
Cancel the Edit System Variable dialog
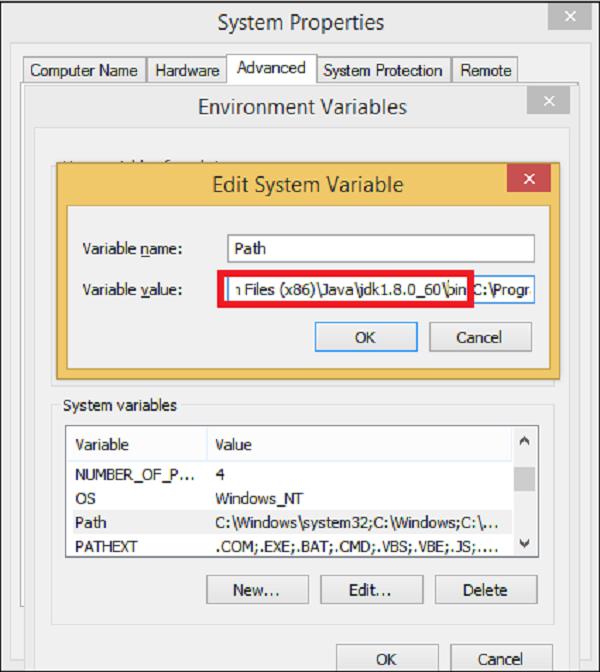(480, 337)
